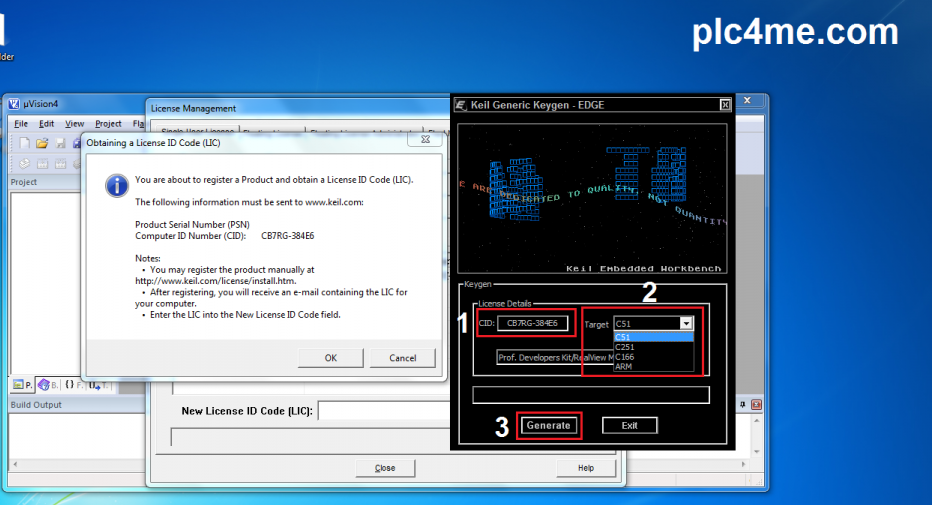The height and width of the screenshot is (505, 932).
Task: Click the New file icon in µVision toolbar
Action: 23,143
